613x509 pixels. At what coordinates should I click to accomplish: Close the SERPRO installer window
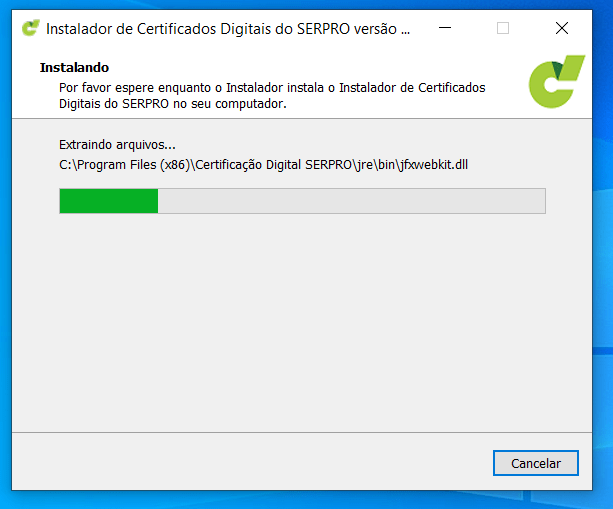click(561, 28)
